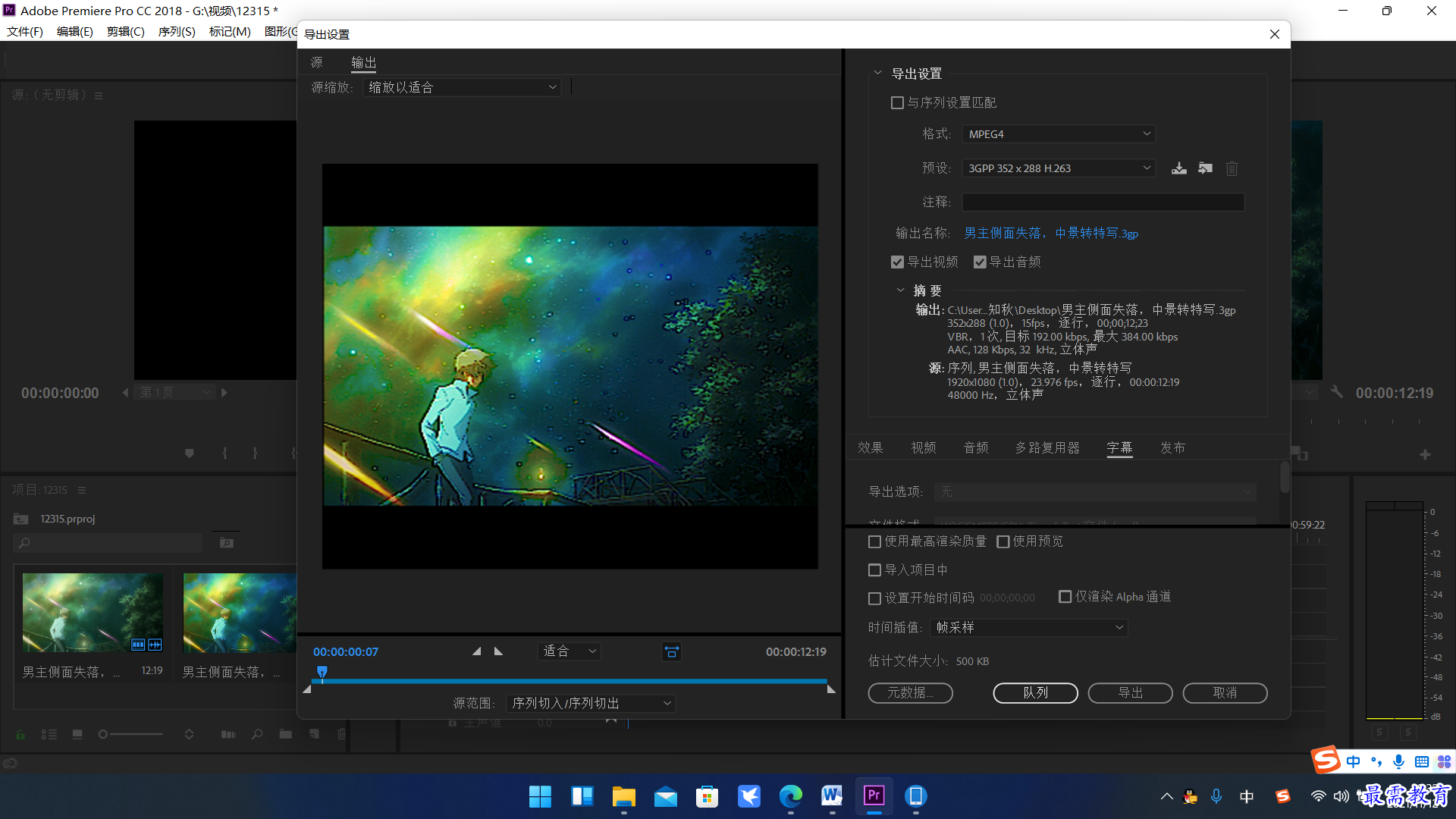The height and width of the screenshot is (819, 1456).
Task: Open the Windows Start menu
Action: [x=540, y=795]
